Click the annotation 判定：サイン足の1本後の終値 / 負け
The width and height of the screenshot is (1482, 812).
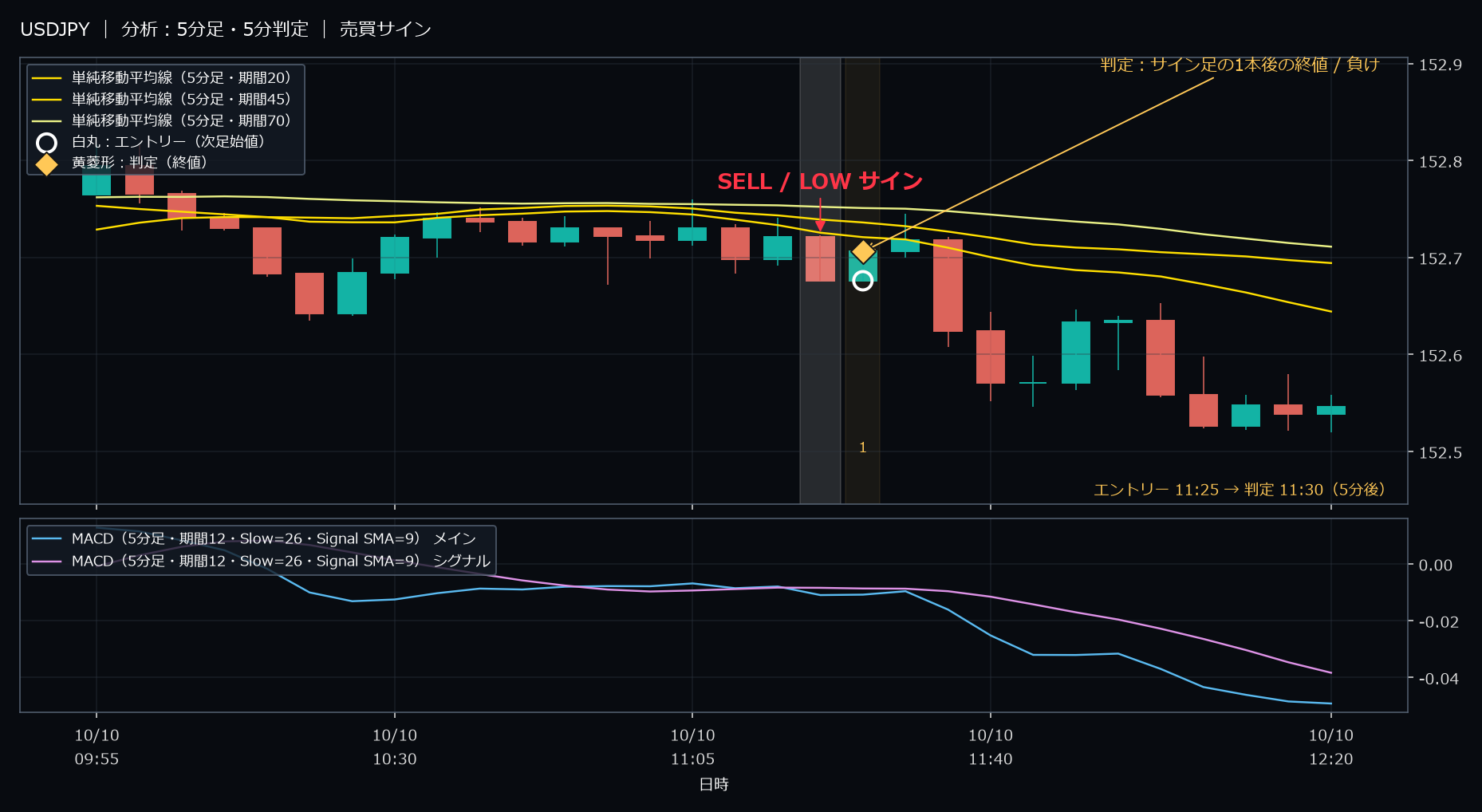point(1240,65)
